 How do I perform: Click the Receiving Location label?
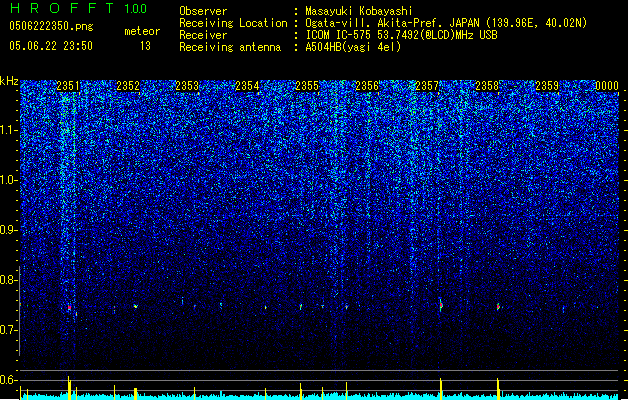pos(233,23)
